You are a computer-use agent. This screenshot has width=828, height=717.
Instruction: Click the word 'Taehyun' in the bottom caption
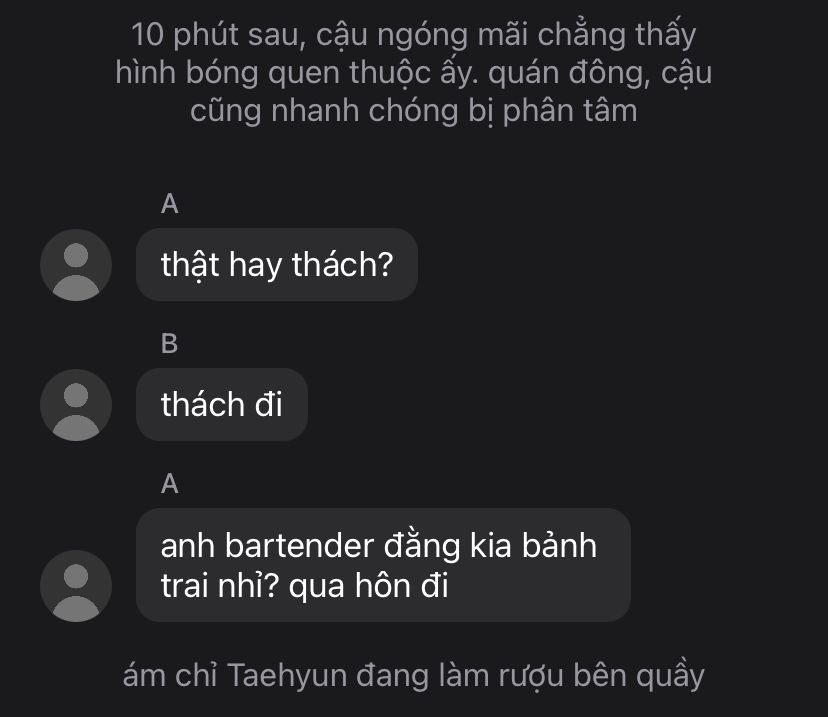[x=287, y=676]
